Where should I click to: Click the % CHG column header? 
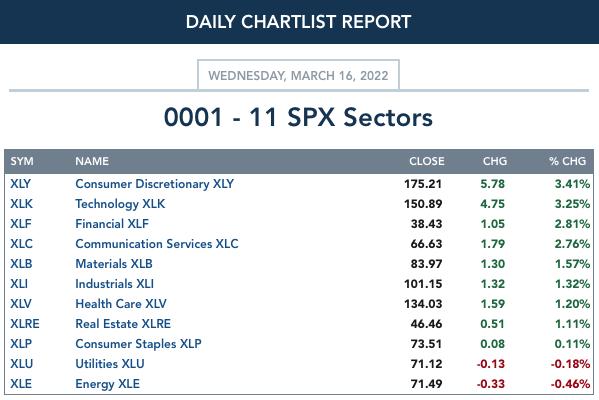point(567,161)
